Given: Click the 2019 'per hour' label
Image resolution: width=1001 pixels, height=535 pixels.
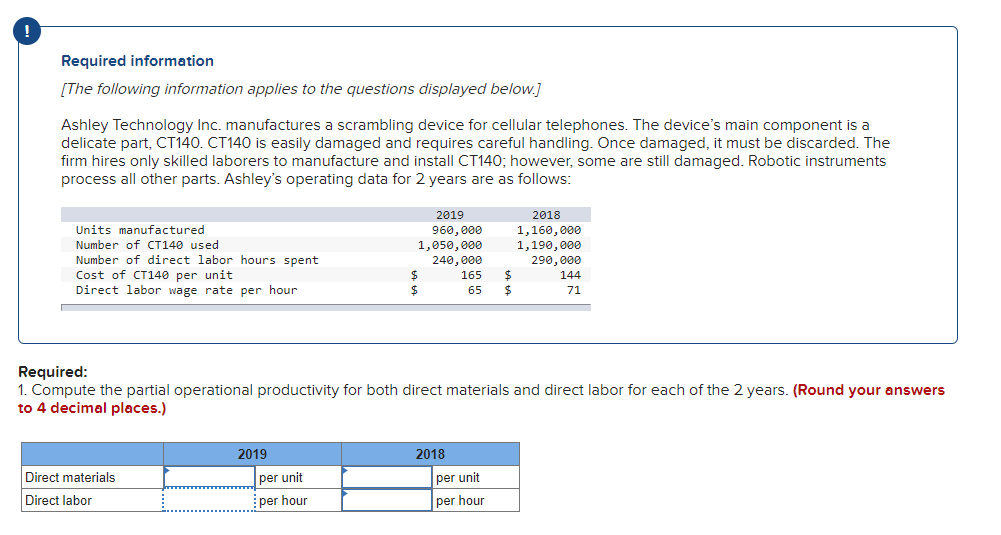Looking at the screenshot, I should [283, 501].
